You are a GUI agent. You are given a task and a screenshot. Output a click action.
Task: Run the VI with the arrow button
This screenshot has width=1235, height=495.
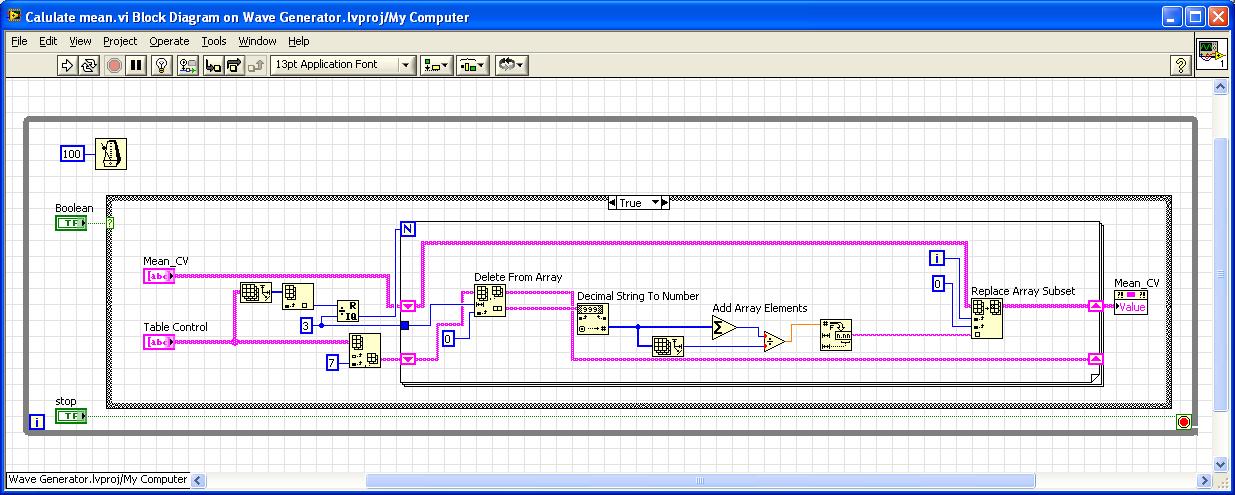click(67, 65)
